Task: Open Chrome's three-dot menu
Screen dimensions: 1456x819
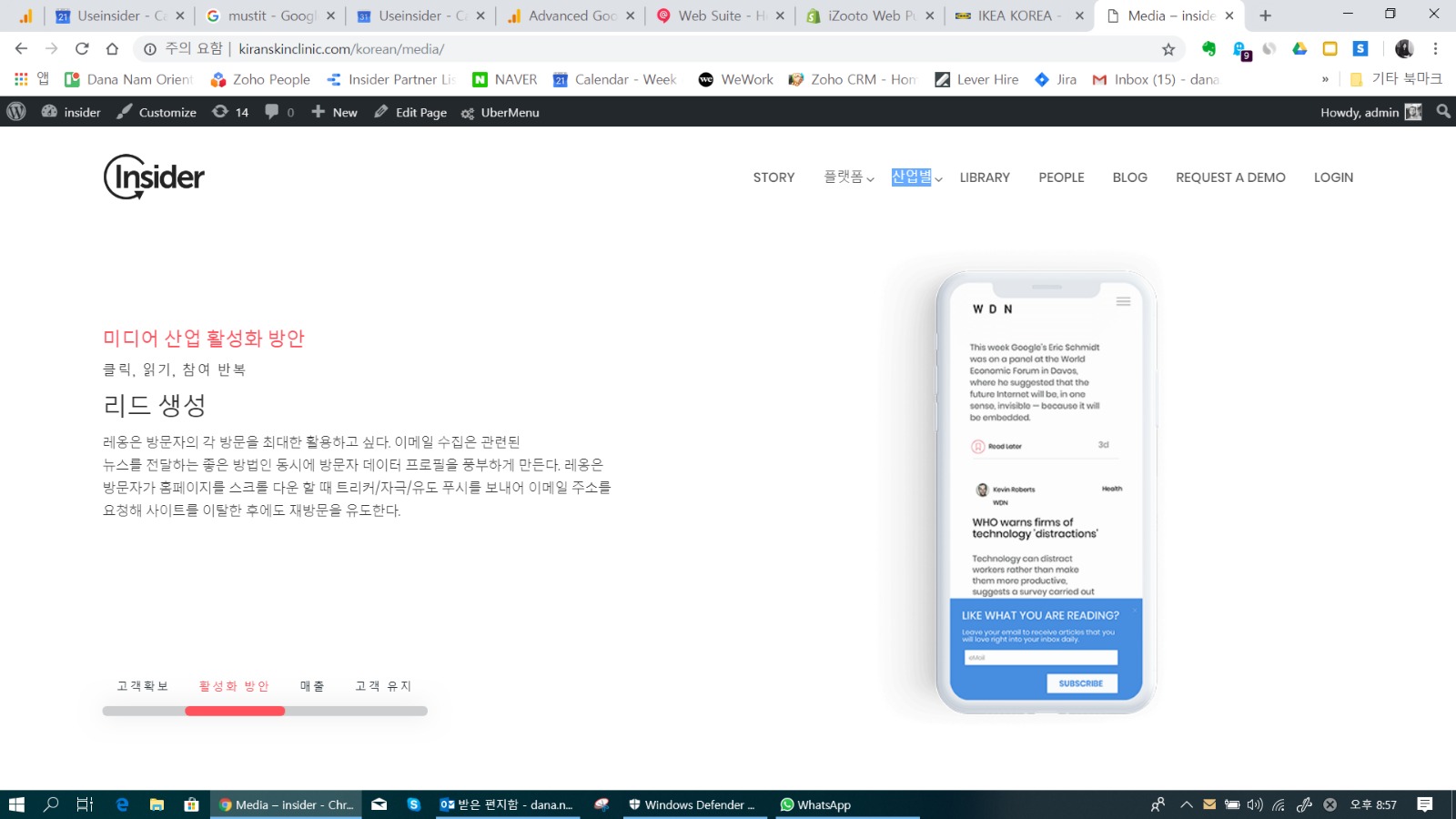Action: coord(1435,49)
